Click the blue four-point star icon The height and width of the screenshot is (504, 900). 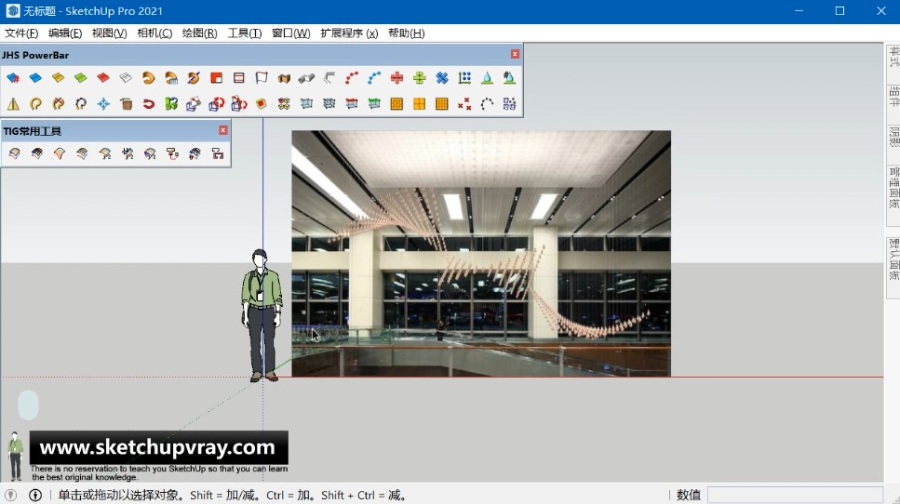click(x=103, y=104)
